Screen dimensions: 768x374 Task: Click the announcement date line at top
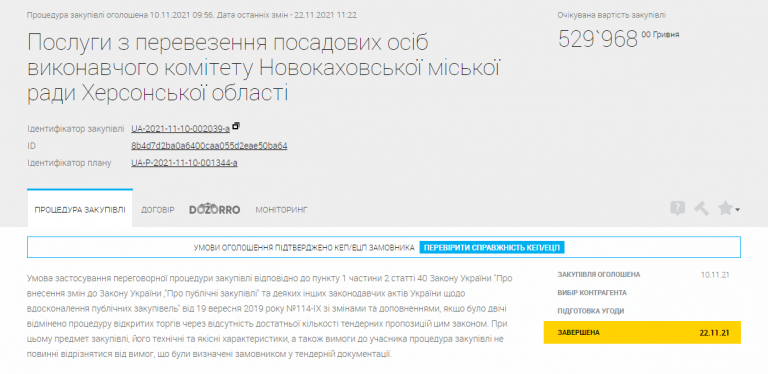(192, 15)
